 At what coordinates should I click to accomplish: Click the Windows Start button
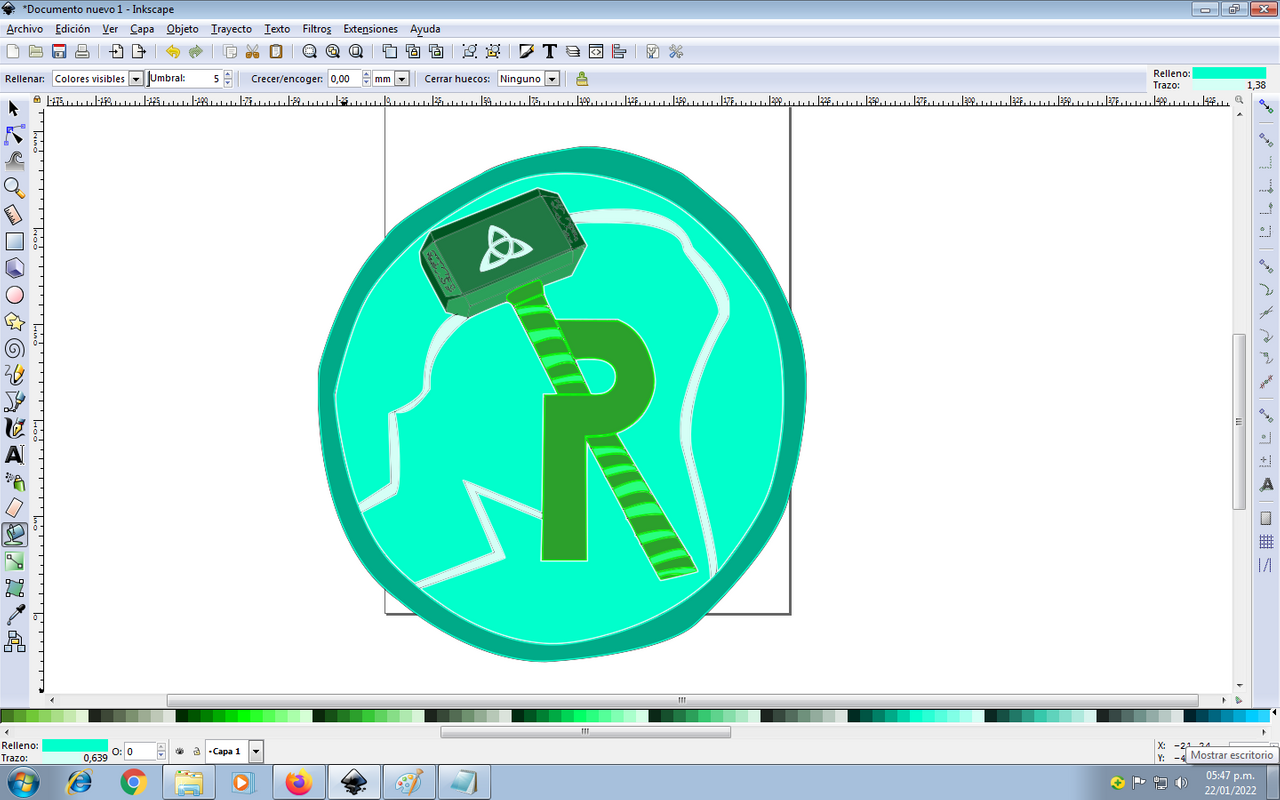coord(22,782)
